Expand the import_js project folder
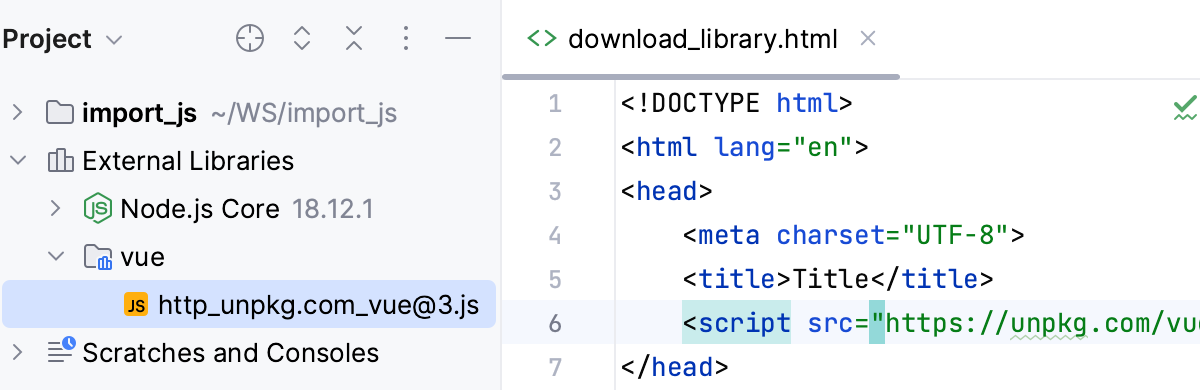Screen dimensions: 1200x390 (17, 112)
